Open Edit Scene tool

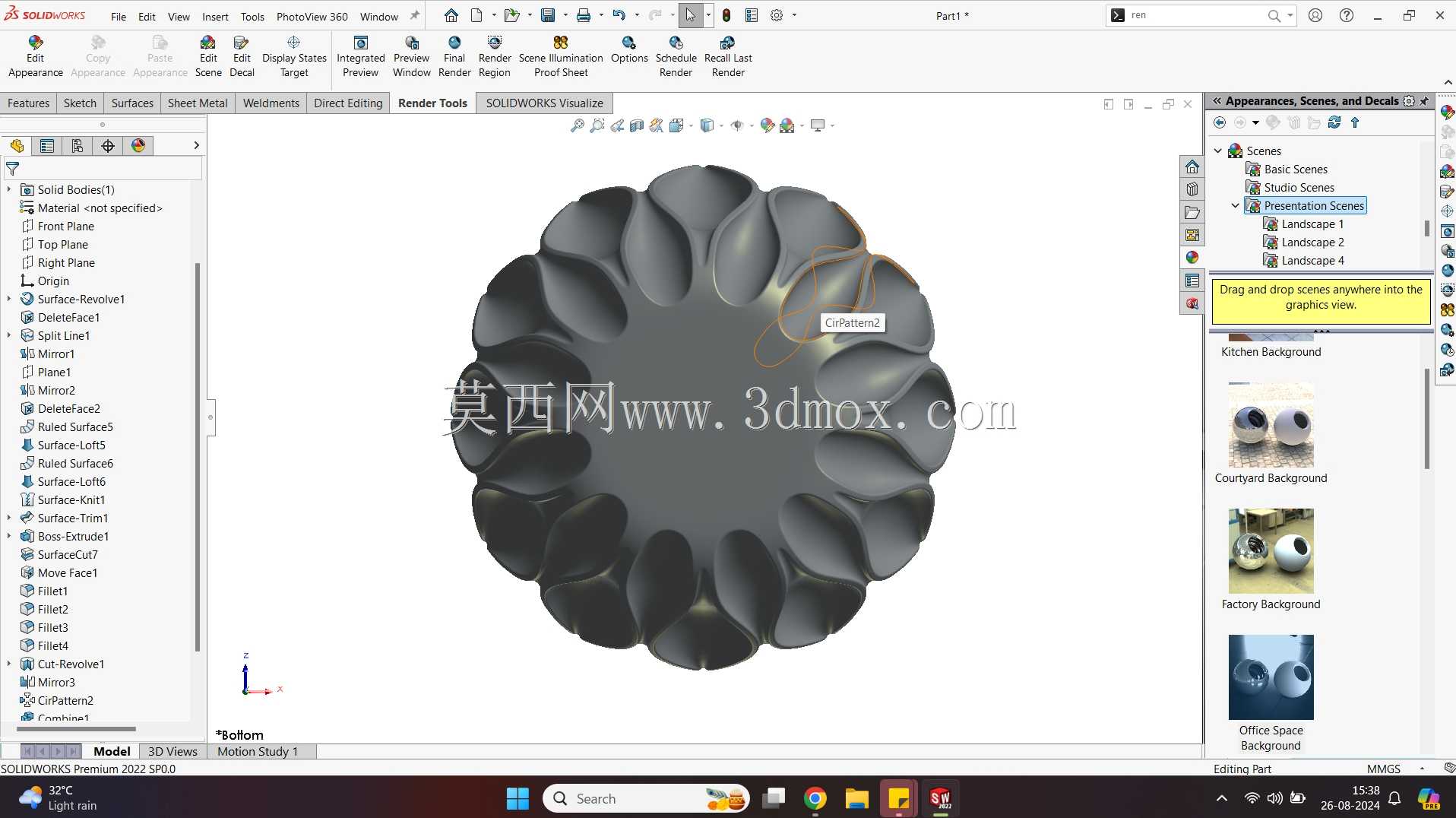tap(208, 56)
